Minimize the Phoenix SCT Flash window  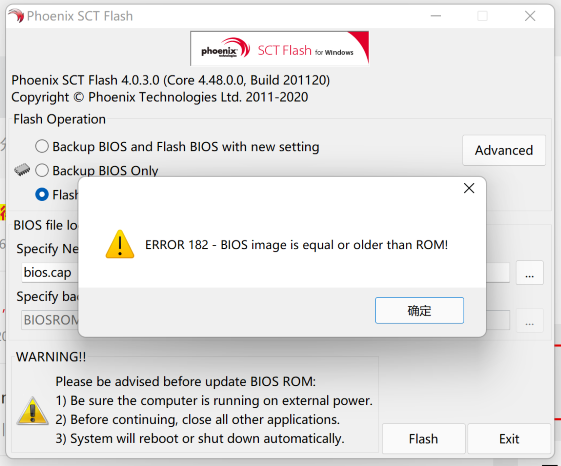coord(435,16)
